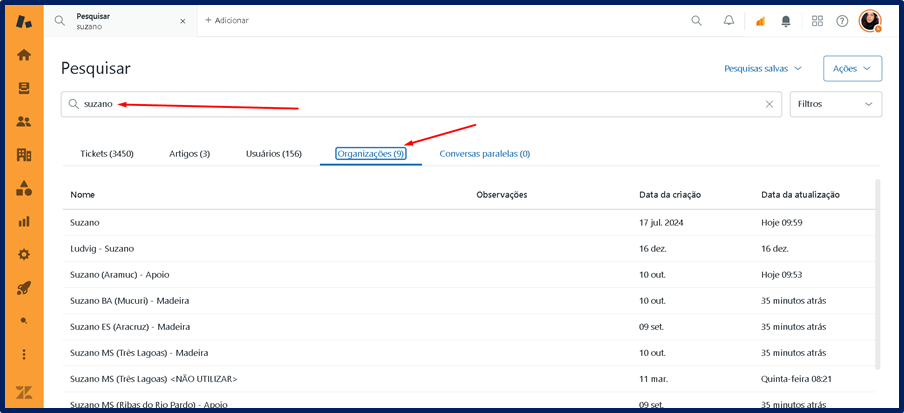Click inside the suzano search input field
The width and height of the screenshot is (904, 413).
420,104
